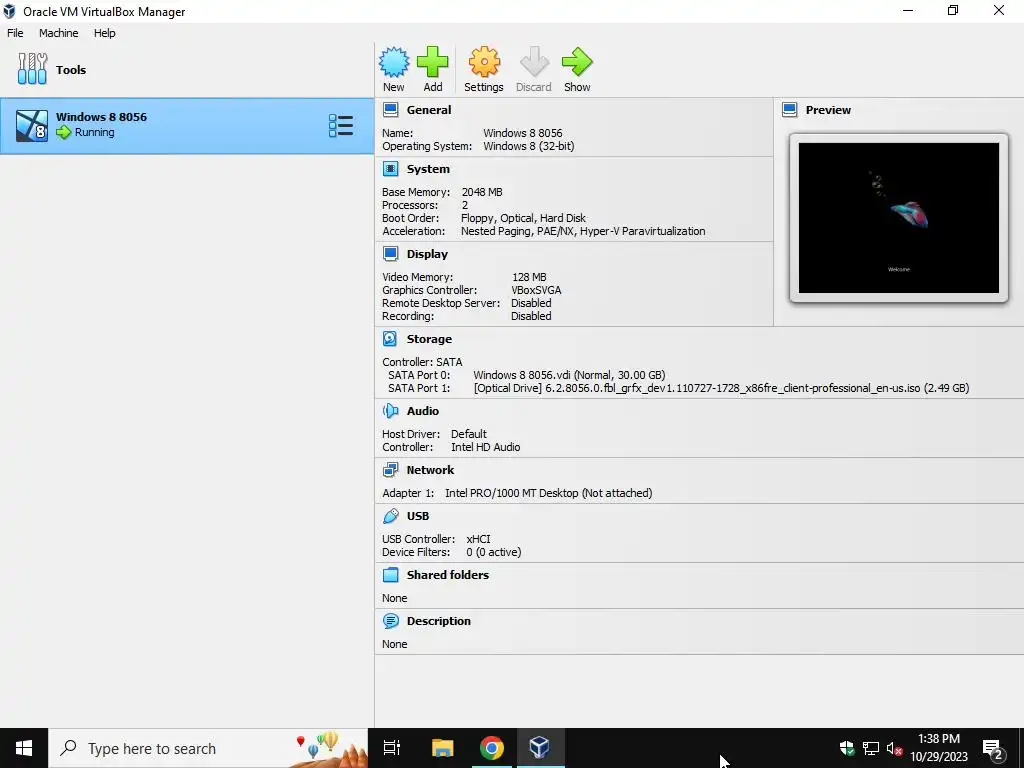This screenshot has height=768, width=1024.
Task: Show the running VM window
Action: point(577,63)
